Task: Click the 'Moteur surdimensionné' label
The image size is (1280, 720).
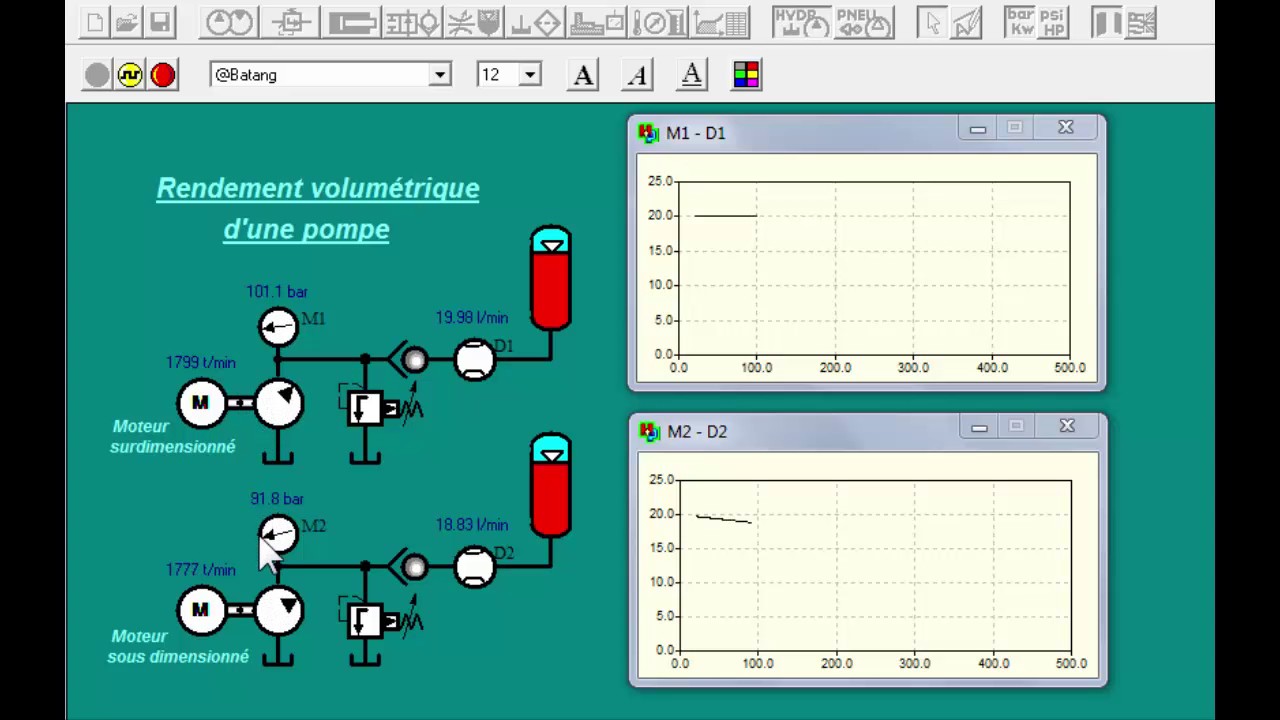Action: (173, 436)
